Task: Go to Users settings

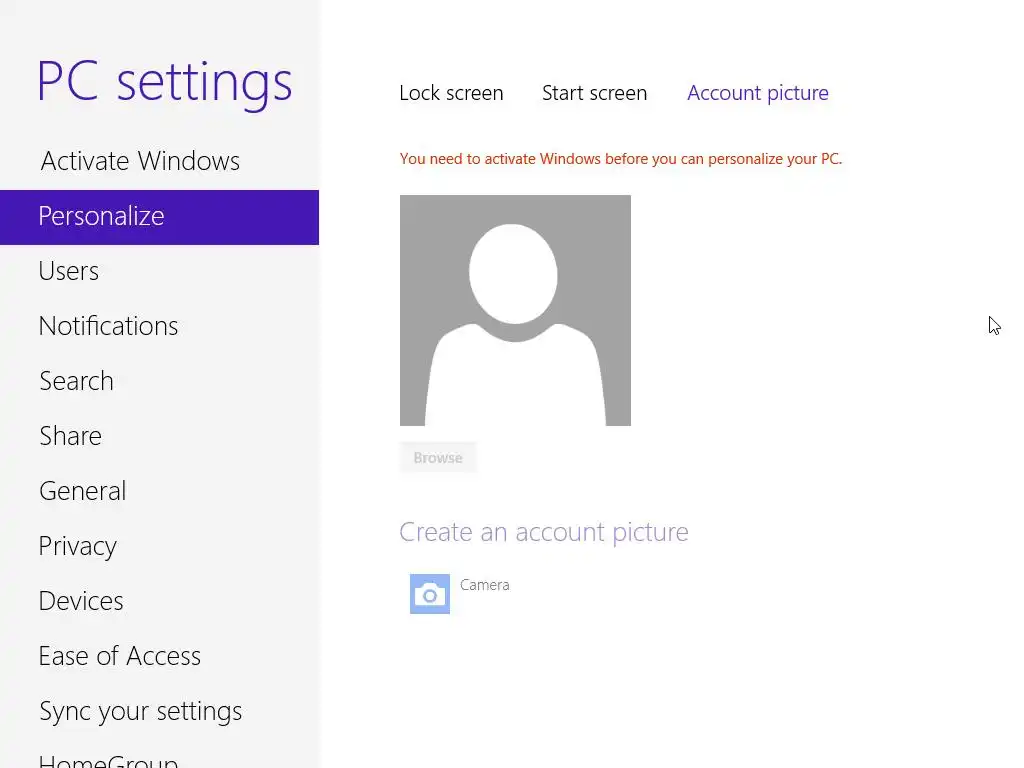Action: coord(69,271)
